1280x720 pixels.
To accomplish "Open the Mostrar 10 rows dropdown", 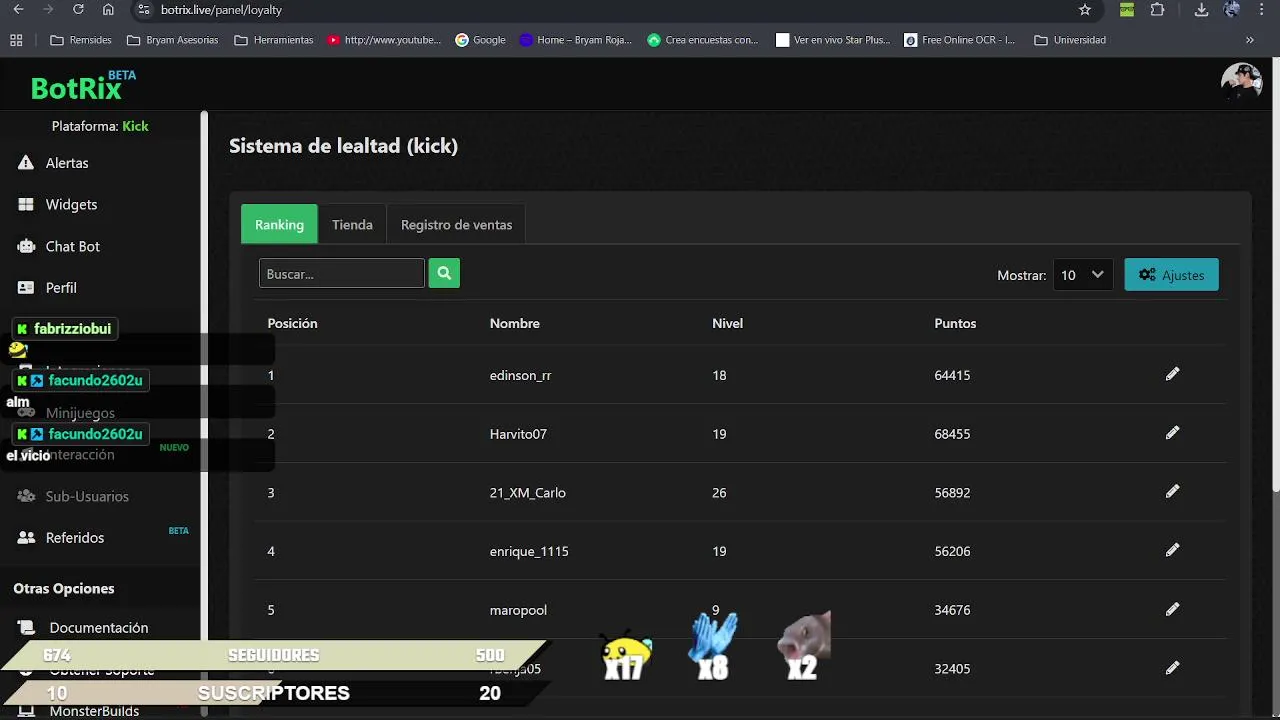I will click(x=1083, y=275).
